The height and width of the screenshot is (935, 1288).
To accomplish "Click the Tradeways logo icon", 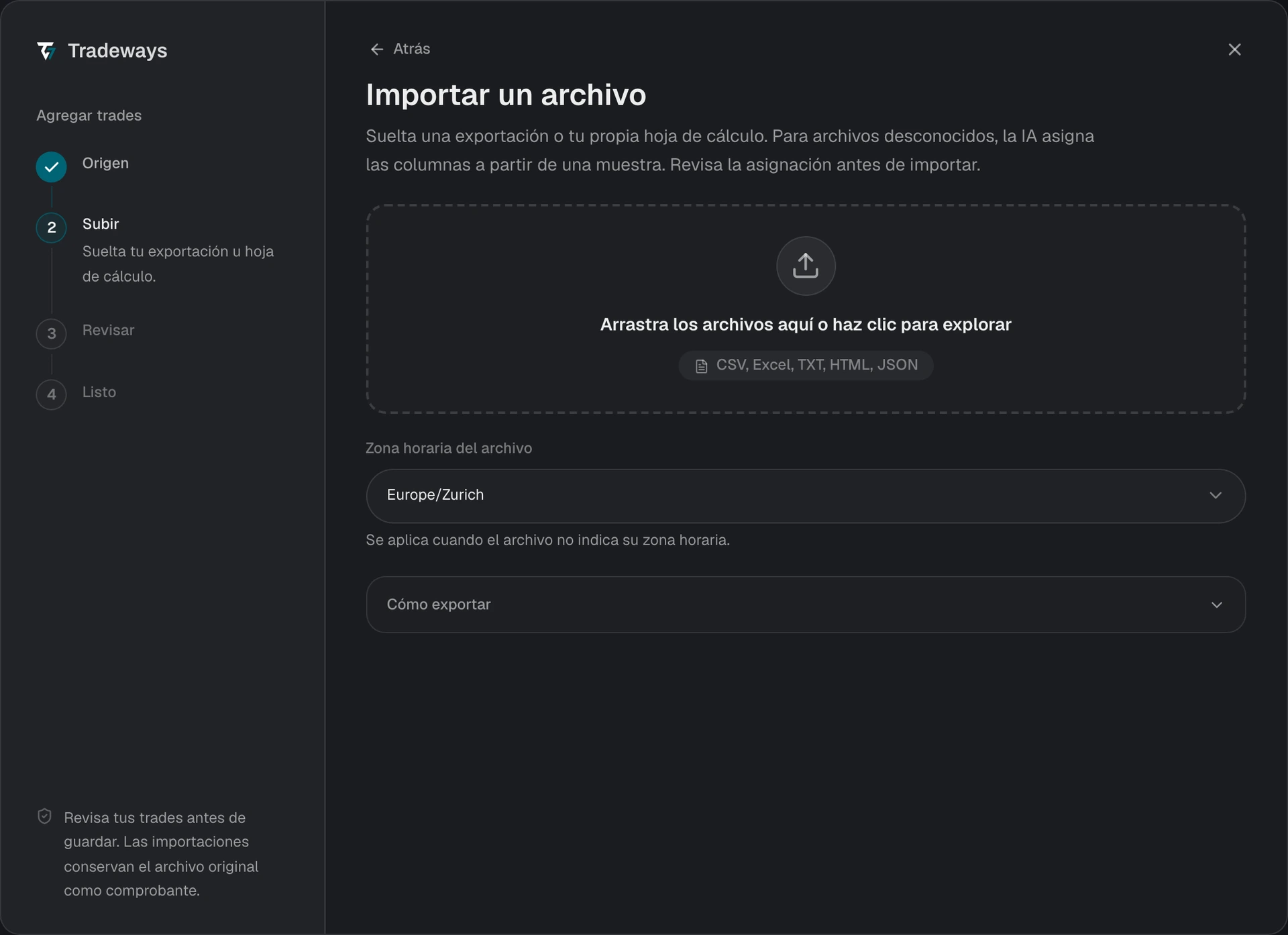I will click(x=46, y=51).
